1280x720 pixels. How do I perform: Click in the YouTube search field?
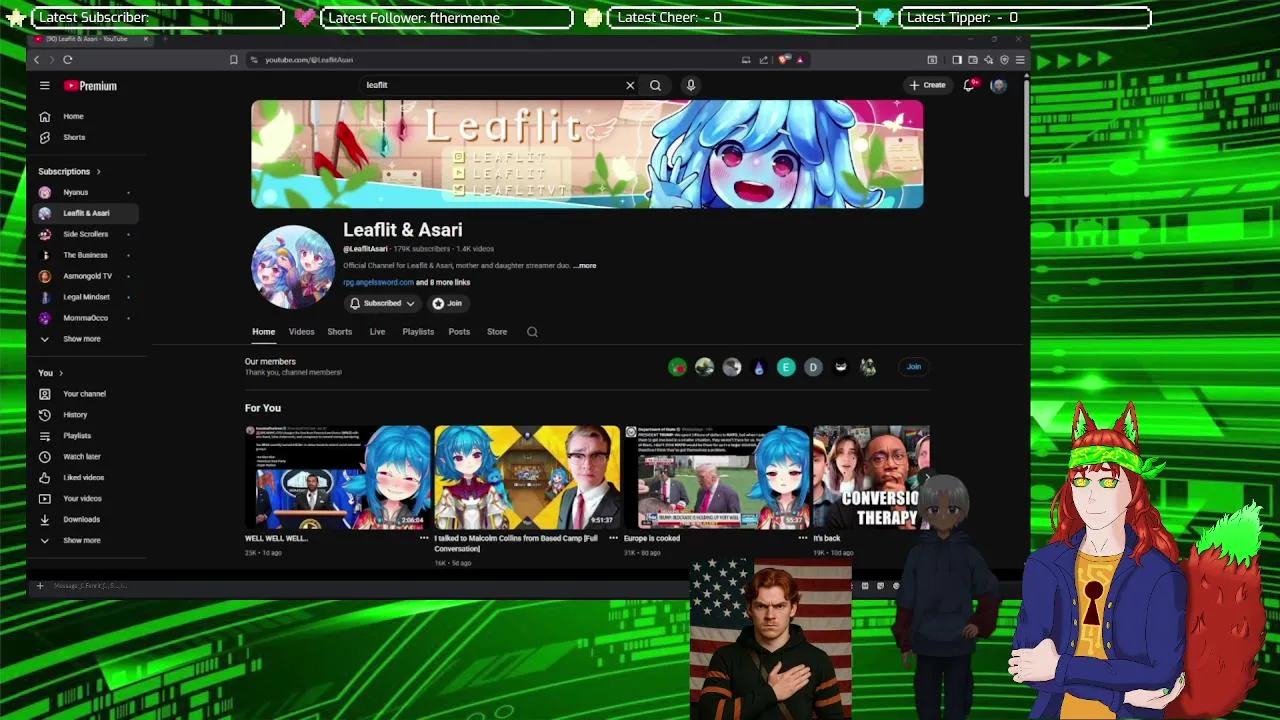click(490, 85)
